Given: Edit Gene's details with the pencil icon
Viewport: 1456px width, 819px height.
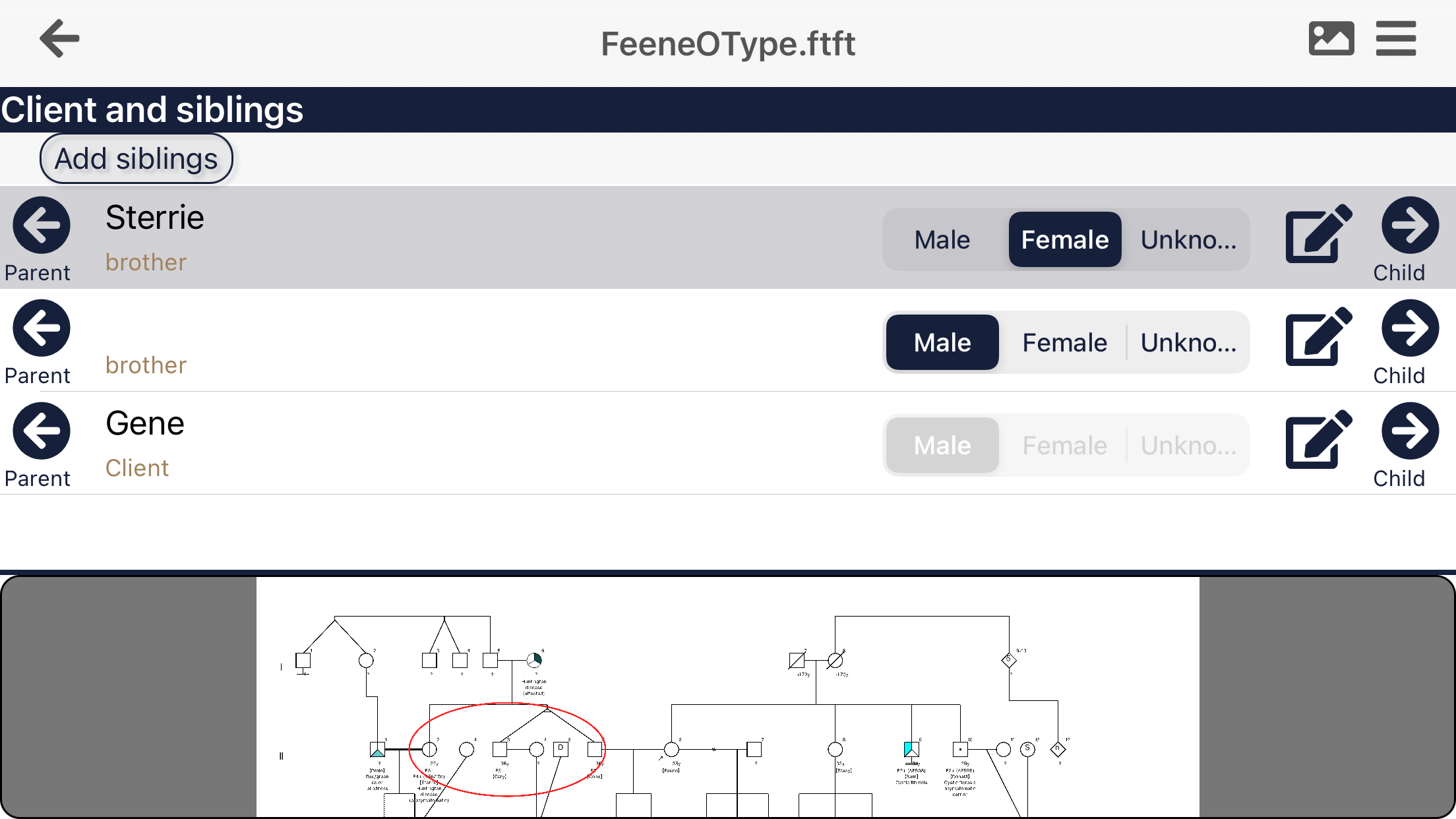Looking at the screenshot, I should pyautogui.click(x=1317, y=440).
